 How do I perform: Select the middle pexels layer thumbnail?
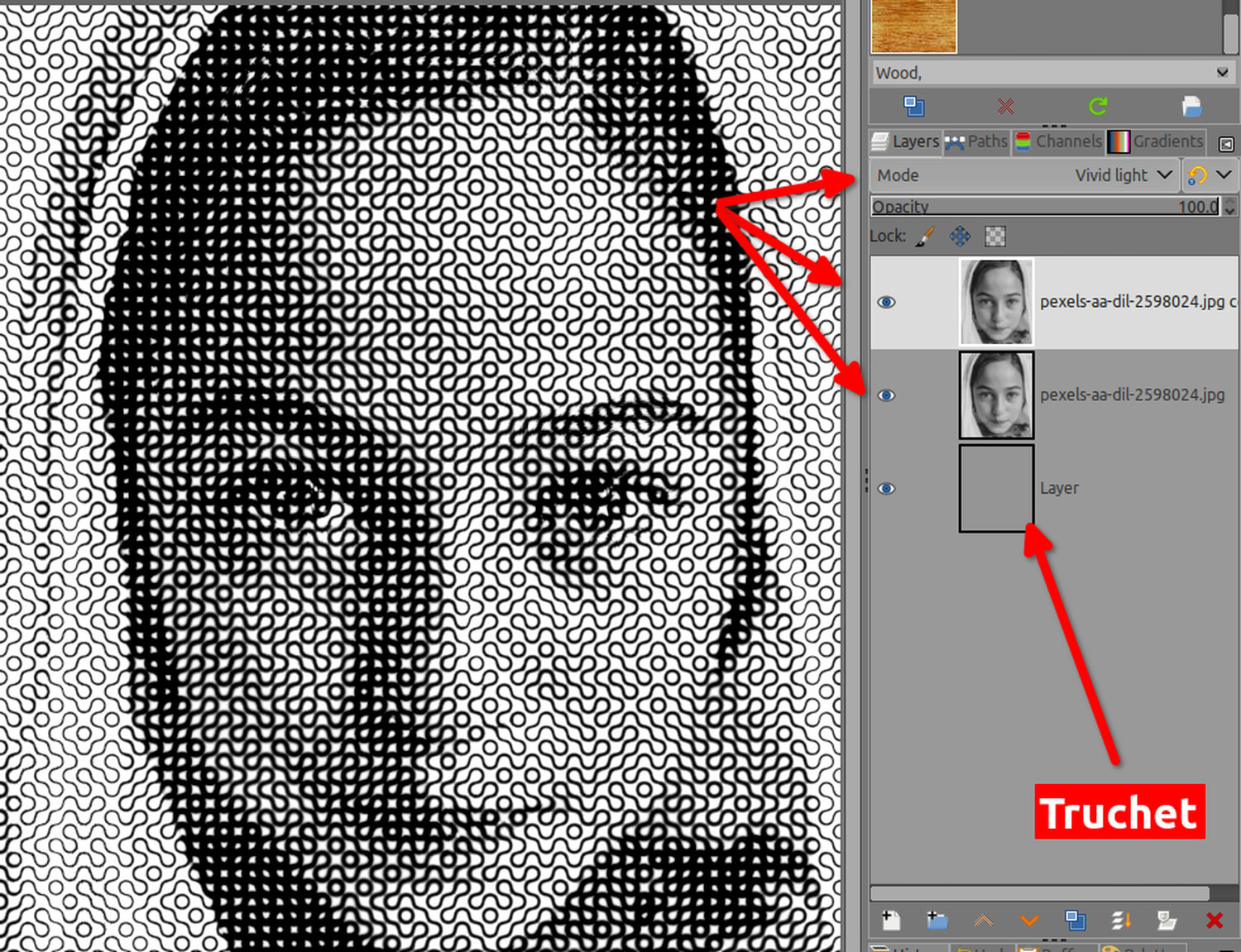pyautogui.click(x=996, y=395)
